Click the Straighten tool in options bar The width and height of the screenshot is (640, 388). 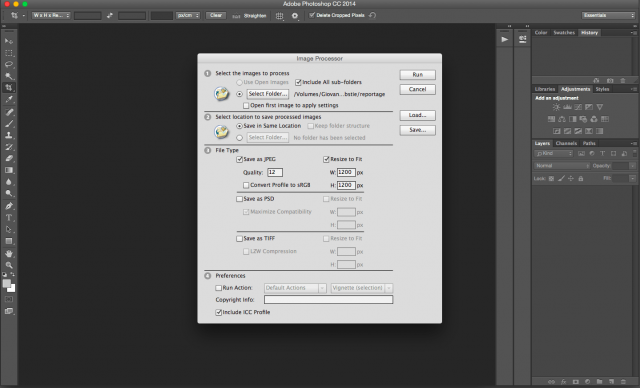(x=249, y=16)
